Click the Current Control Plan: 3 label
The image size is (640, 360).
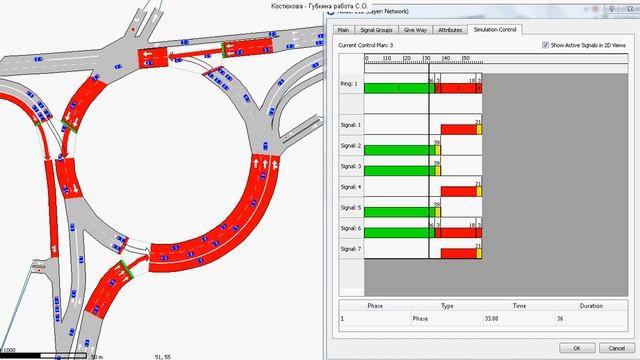pos(365,45)
